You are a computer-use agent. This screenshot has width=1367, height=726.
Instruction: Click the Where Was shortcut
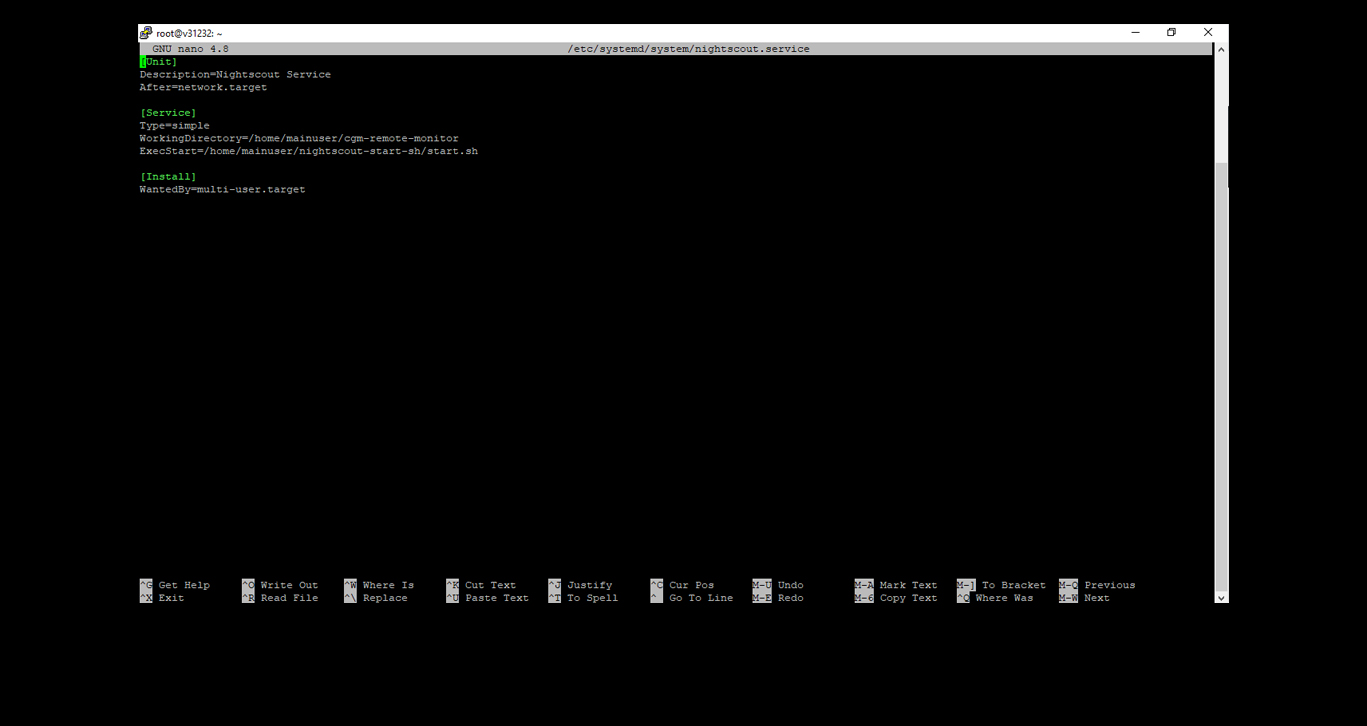(x=995, y=598)
